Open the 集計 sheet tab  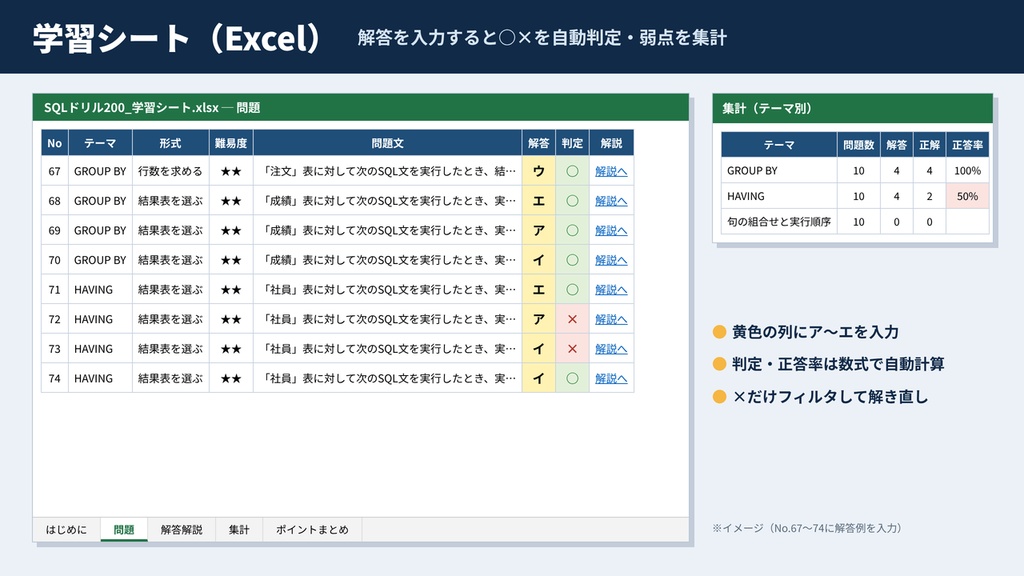239,530
